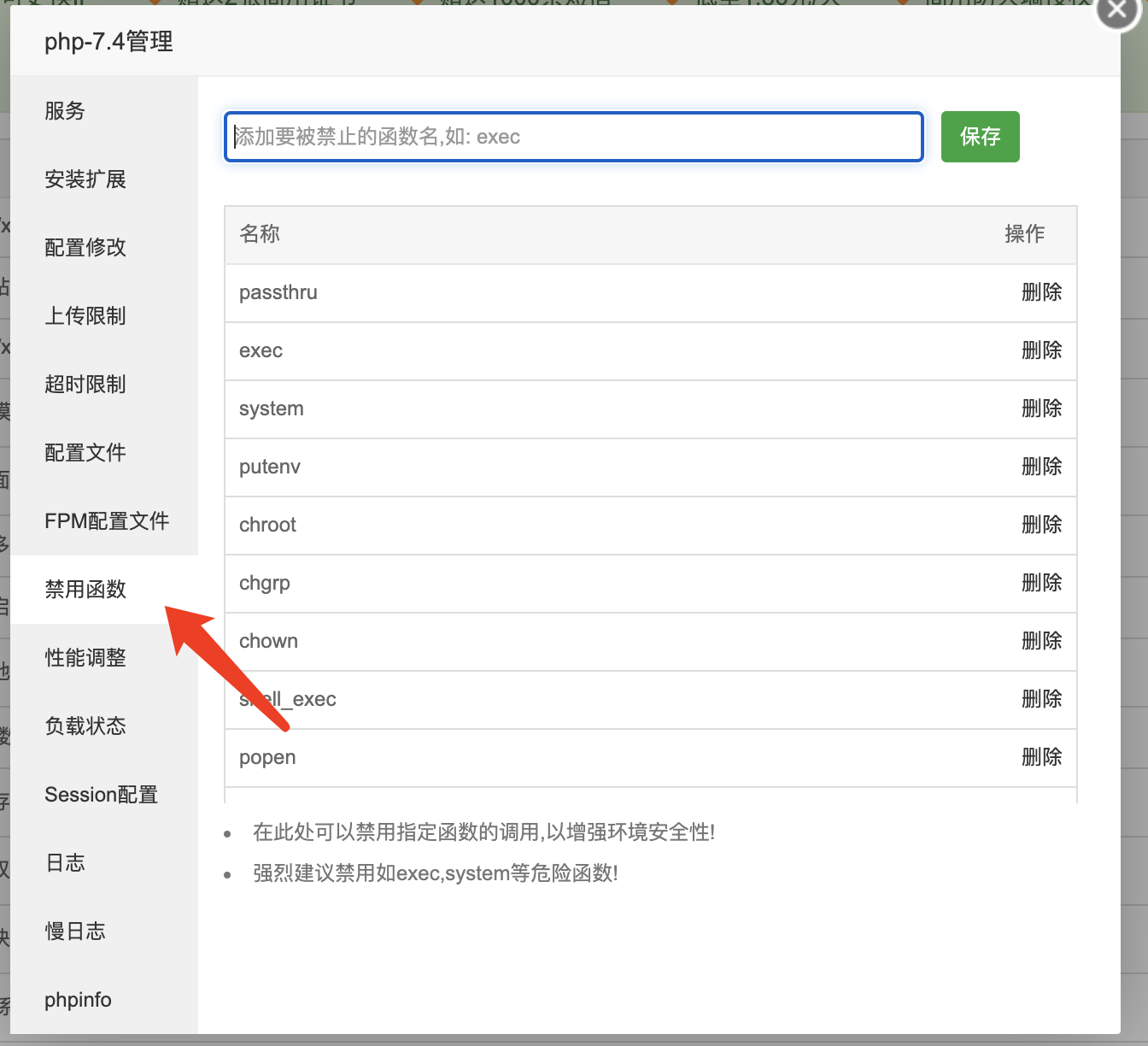Image resolution: width=1148 pixels, height=1046 pixels.
Task: Open the 配置修改 section
Action: (85, 247)
